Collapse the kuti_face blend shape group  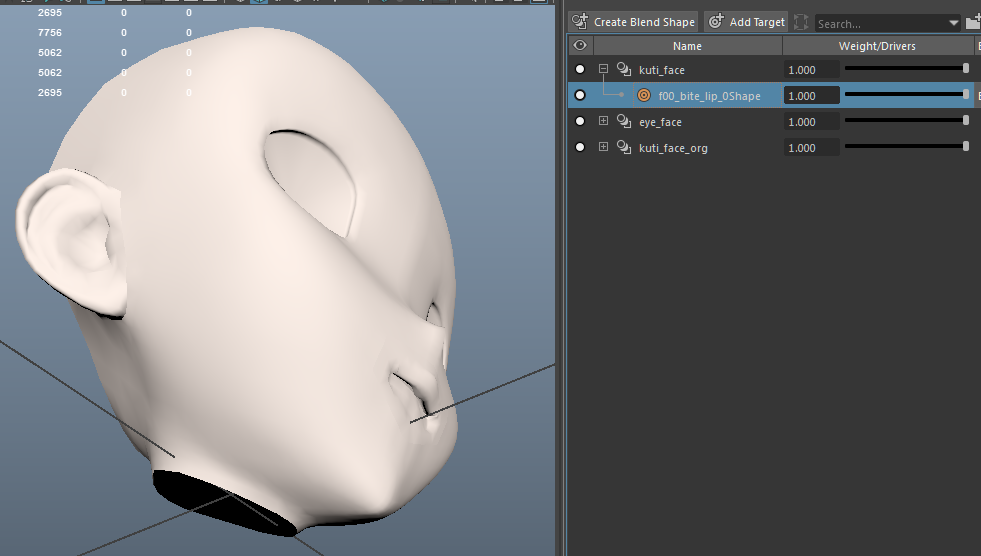point(603,69)
